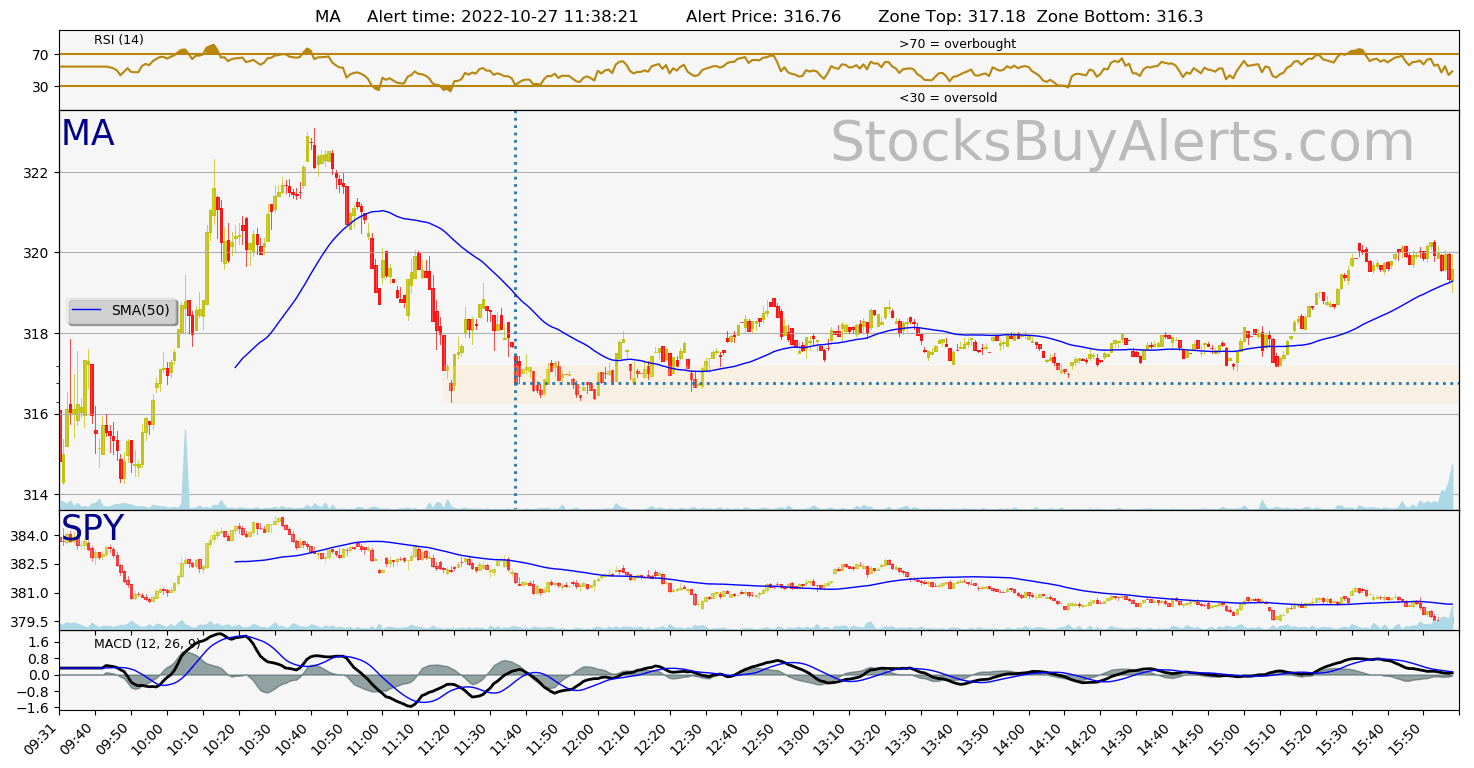The image size is (1474, 768).
Task: Click the 15:00 time axis label
Action: click(x=1227, y=738)
